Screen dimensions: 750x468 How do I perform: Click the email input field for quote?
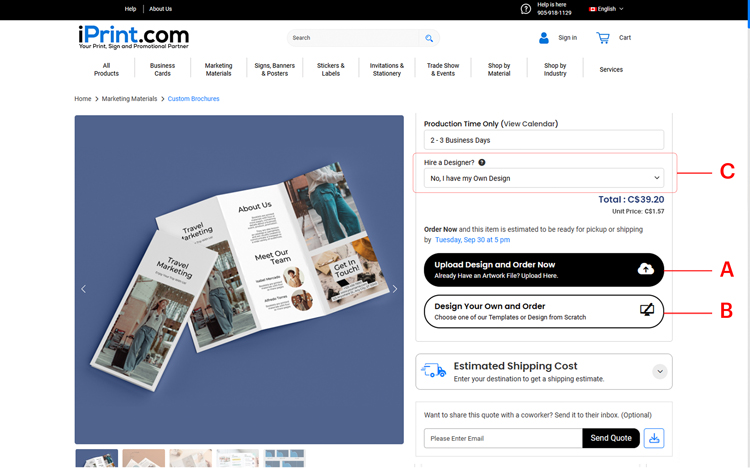[x=503, y=438]
